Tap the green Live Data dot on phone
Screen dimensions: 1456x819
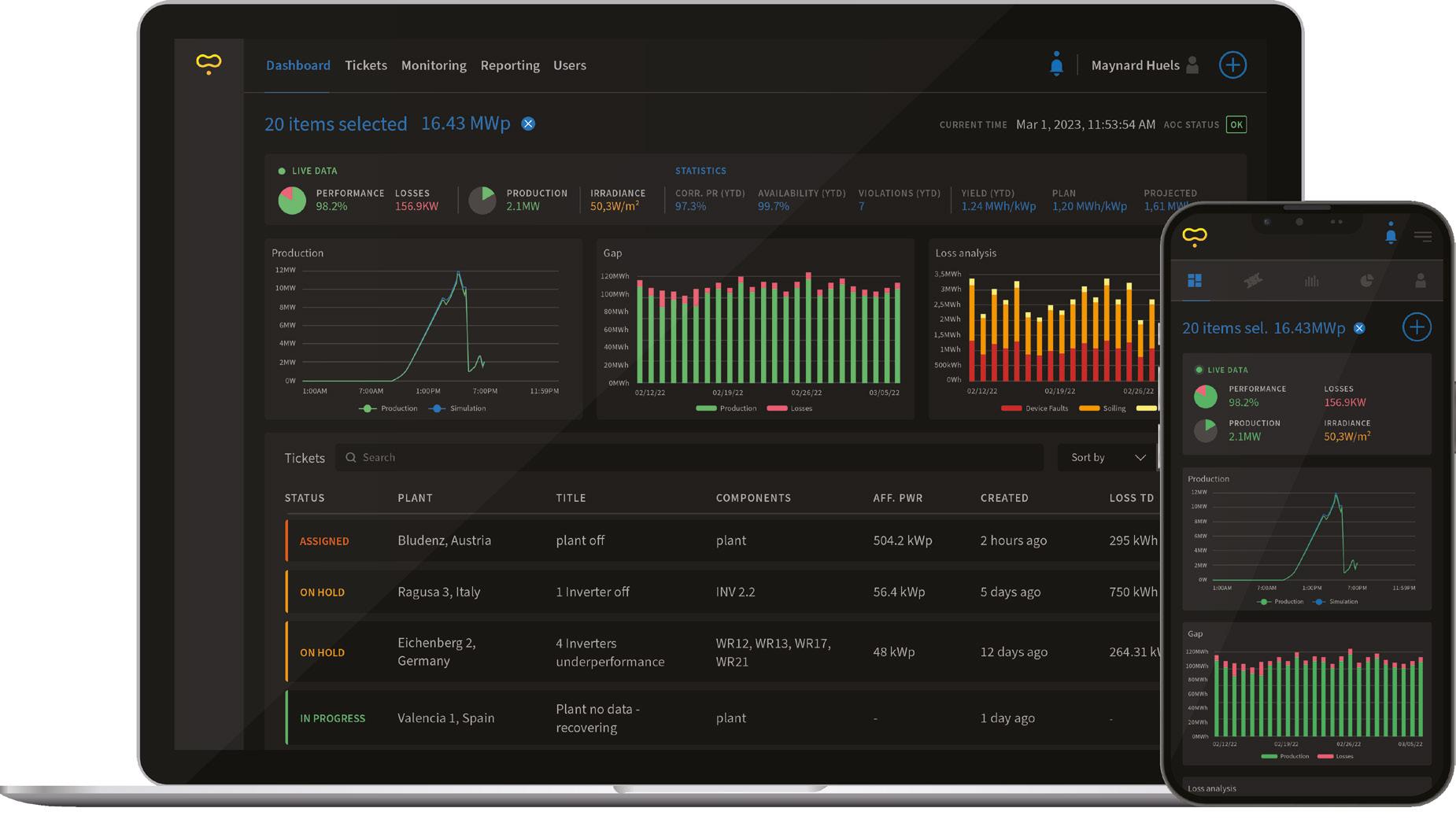pos(1199,370)
